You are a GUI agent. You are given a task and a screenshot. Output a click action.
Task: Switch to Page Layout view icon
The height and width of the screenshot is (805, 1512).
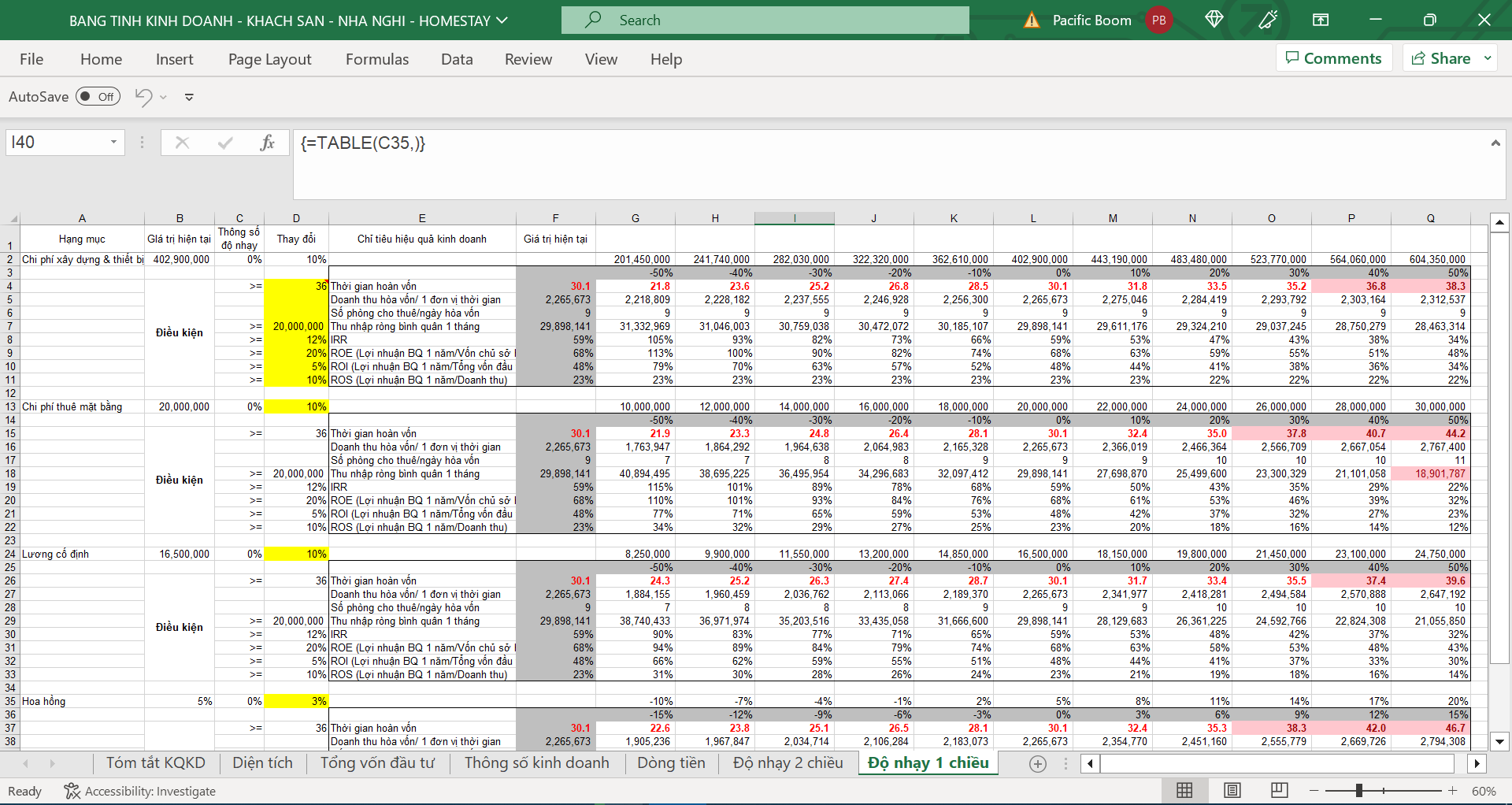(x=1232, y=790)
